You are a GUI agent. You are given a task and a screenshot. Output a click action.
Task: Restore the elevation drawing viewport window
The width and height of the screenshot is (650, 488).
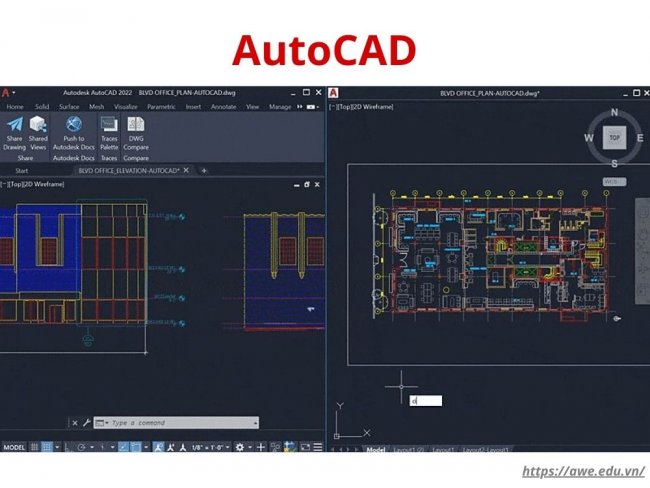[307, 185]
